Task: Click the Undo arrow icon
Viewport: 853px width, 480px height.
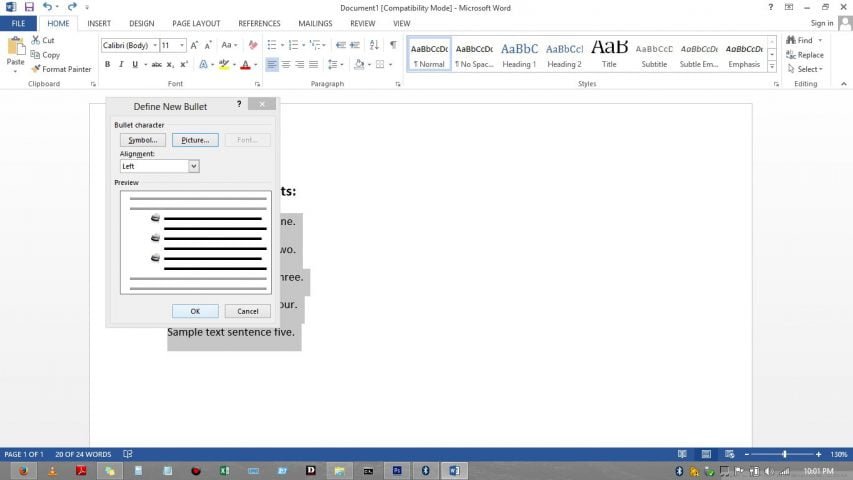Action: pyautogui.click(x=47, y=7)
